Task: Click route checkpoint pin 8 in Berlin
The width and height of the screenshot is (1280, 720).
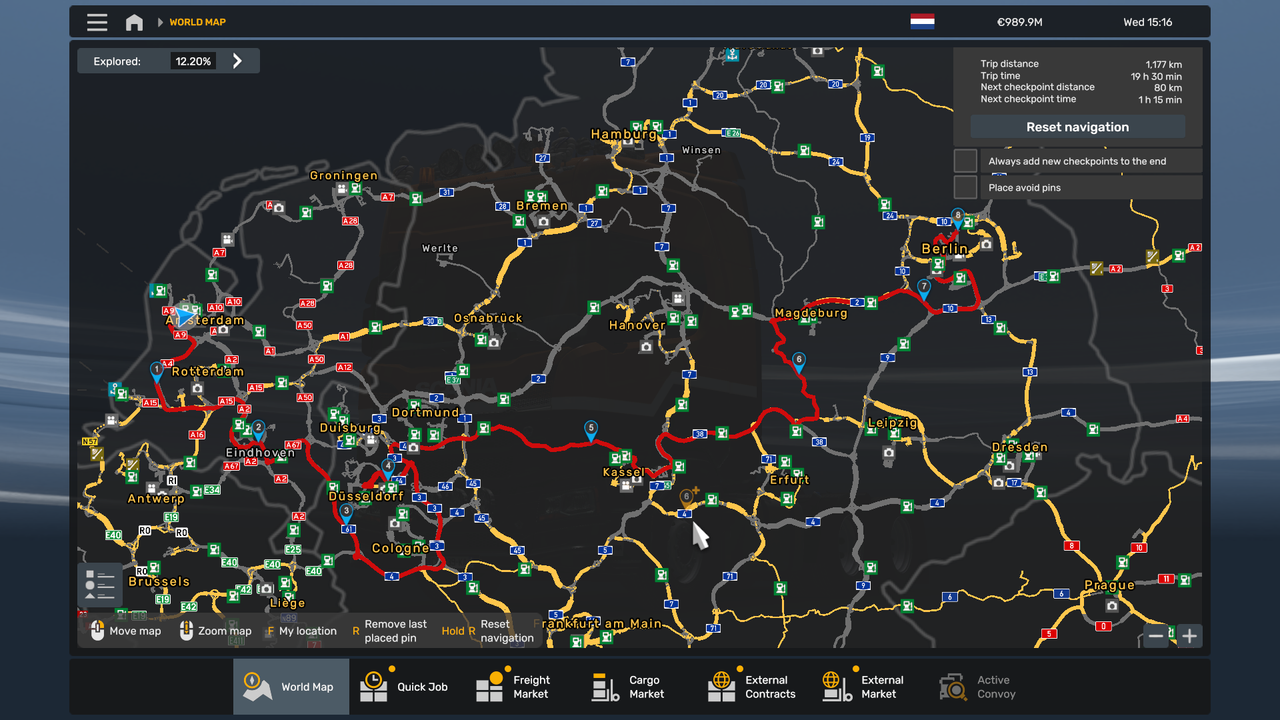Action: tap(958, 217)
